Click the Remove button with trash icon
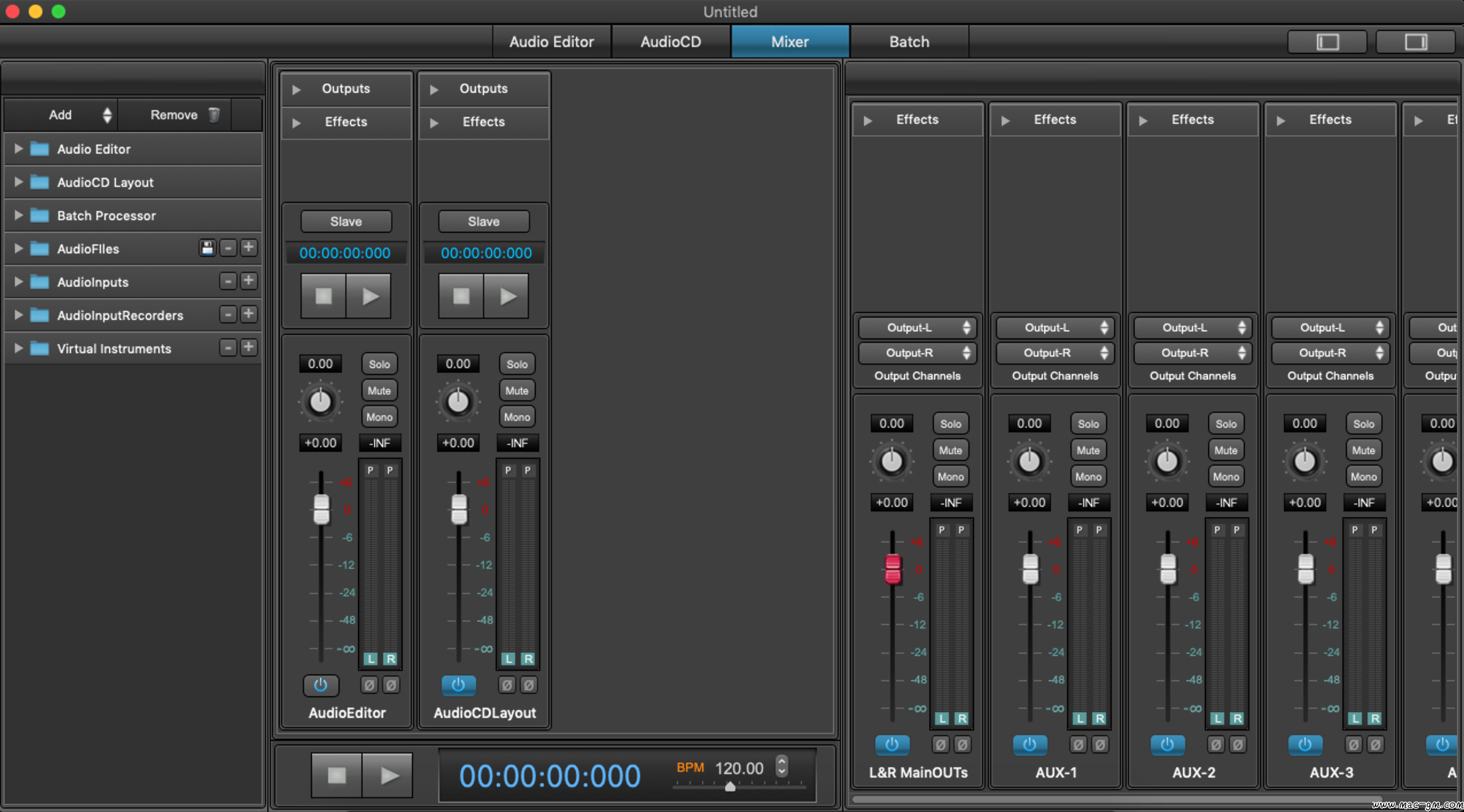1464x812 pixels. coord(184,115)
